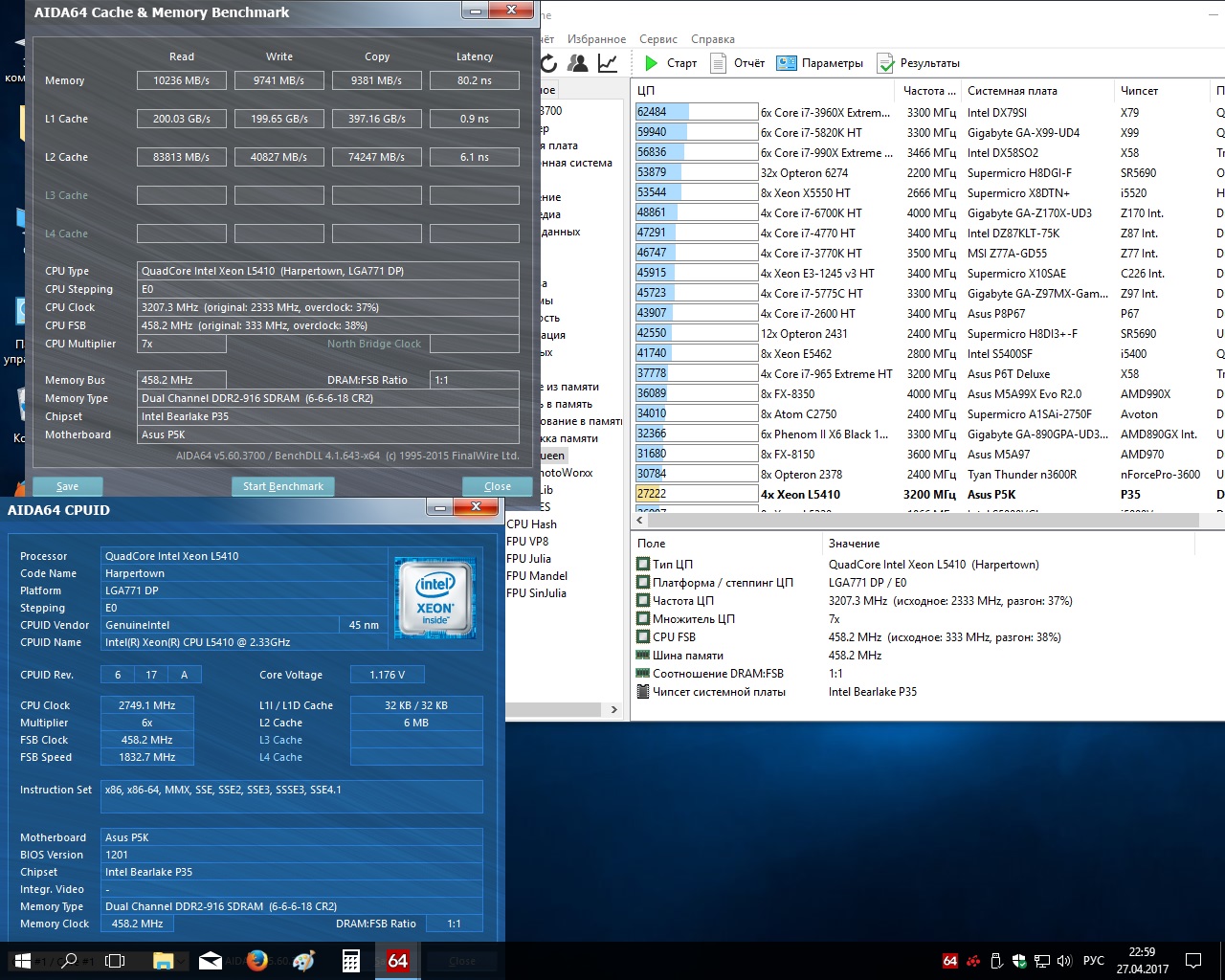Select FPU VP8 in the benchmark tree
Screen dimensions: 1225x980
[x=527, y=542]
